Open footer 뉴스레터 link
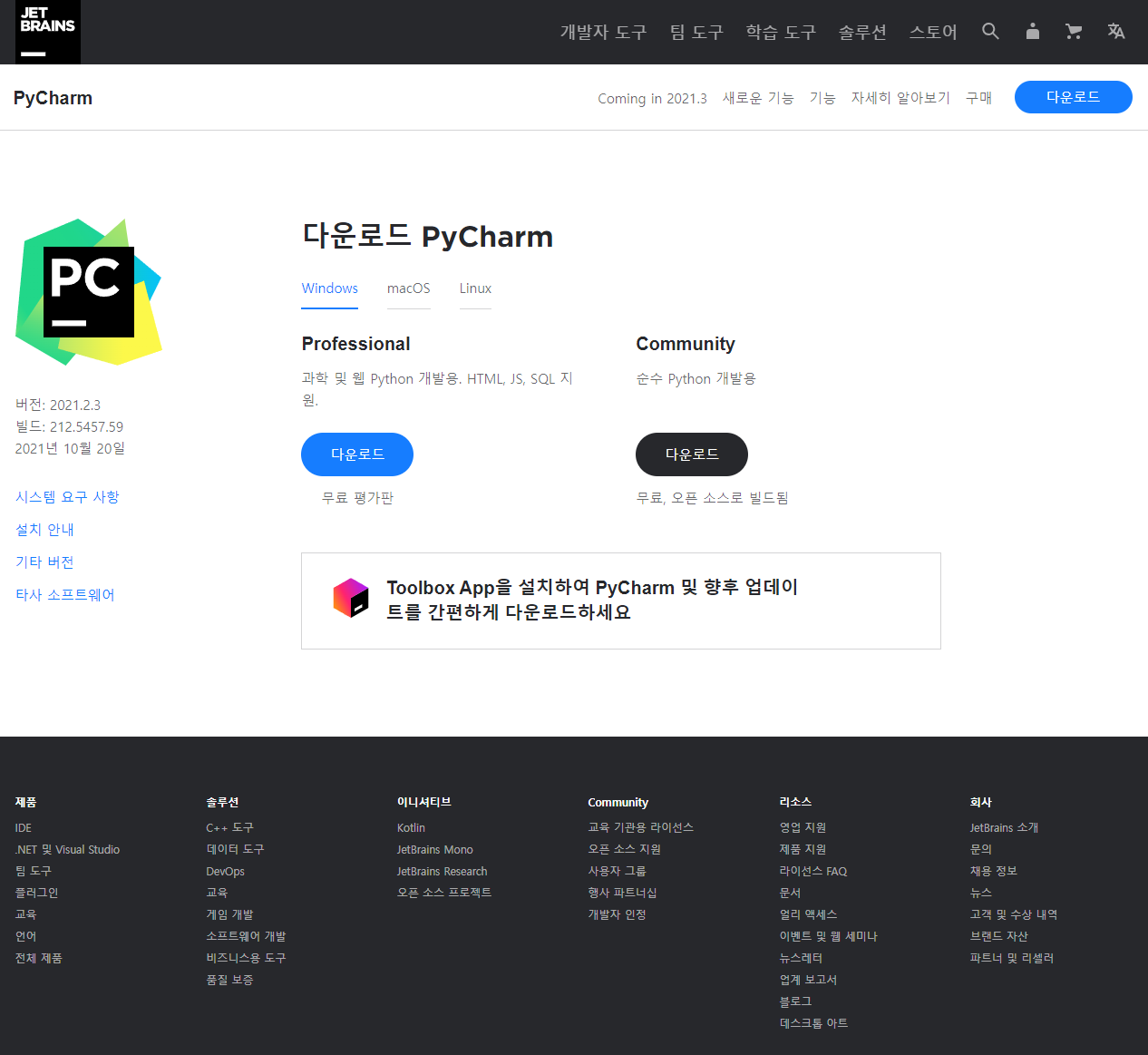 pyautogui.click(x=801, y=959)
